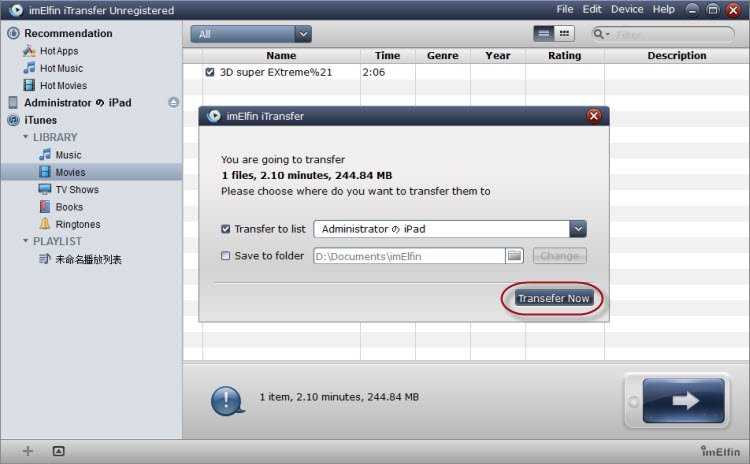Open the File menu
This screenshot has width=750, height=464.
point(565,9)
